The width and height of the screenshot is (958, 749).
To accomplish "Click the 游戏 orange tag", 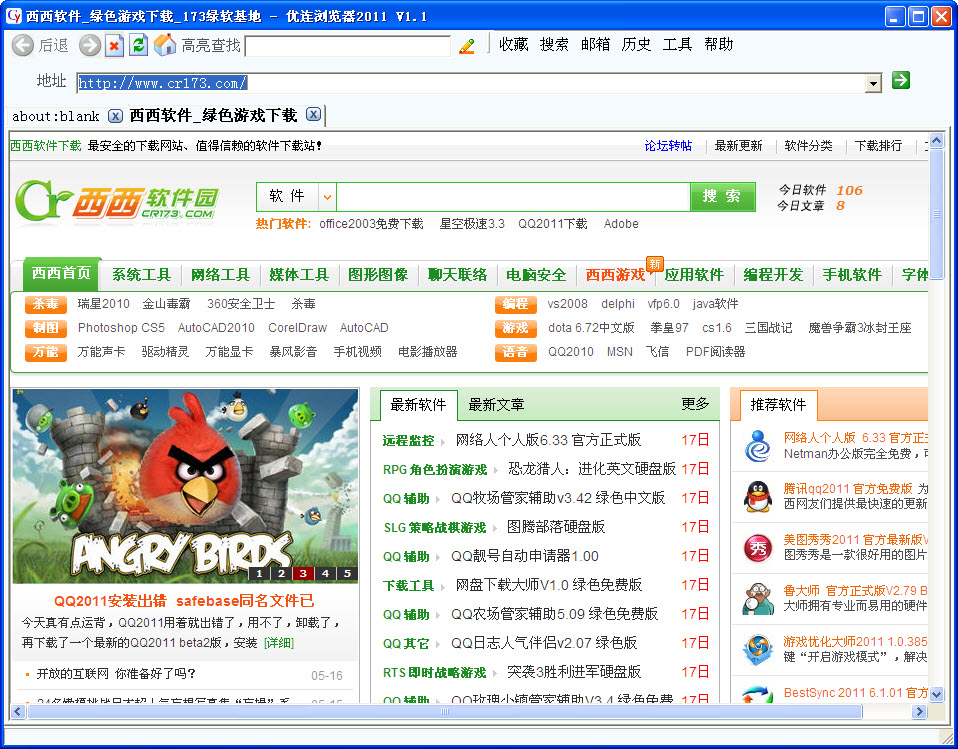I will [x=516, y=328].
